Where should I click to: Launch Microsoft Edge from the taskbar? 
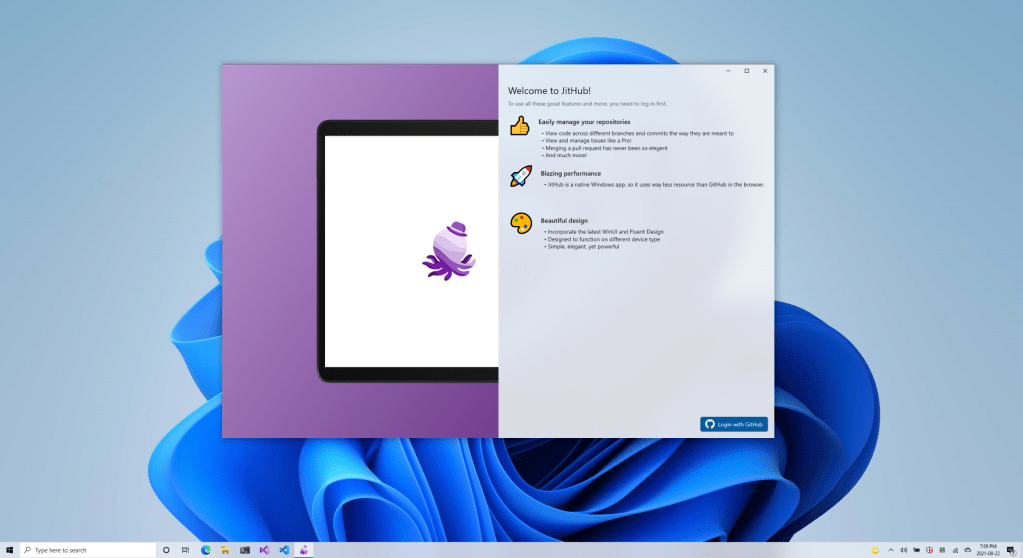[x=206, y=550]
